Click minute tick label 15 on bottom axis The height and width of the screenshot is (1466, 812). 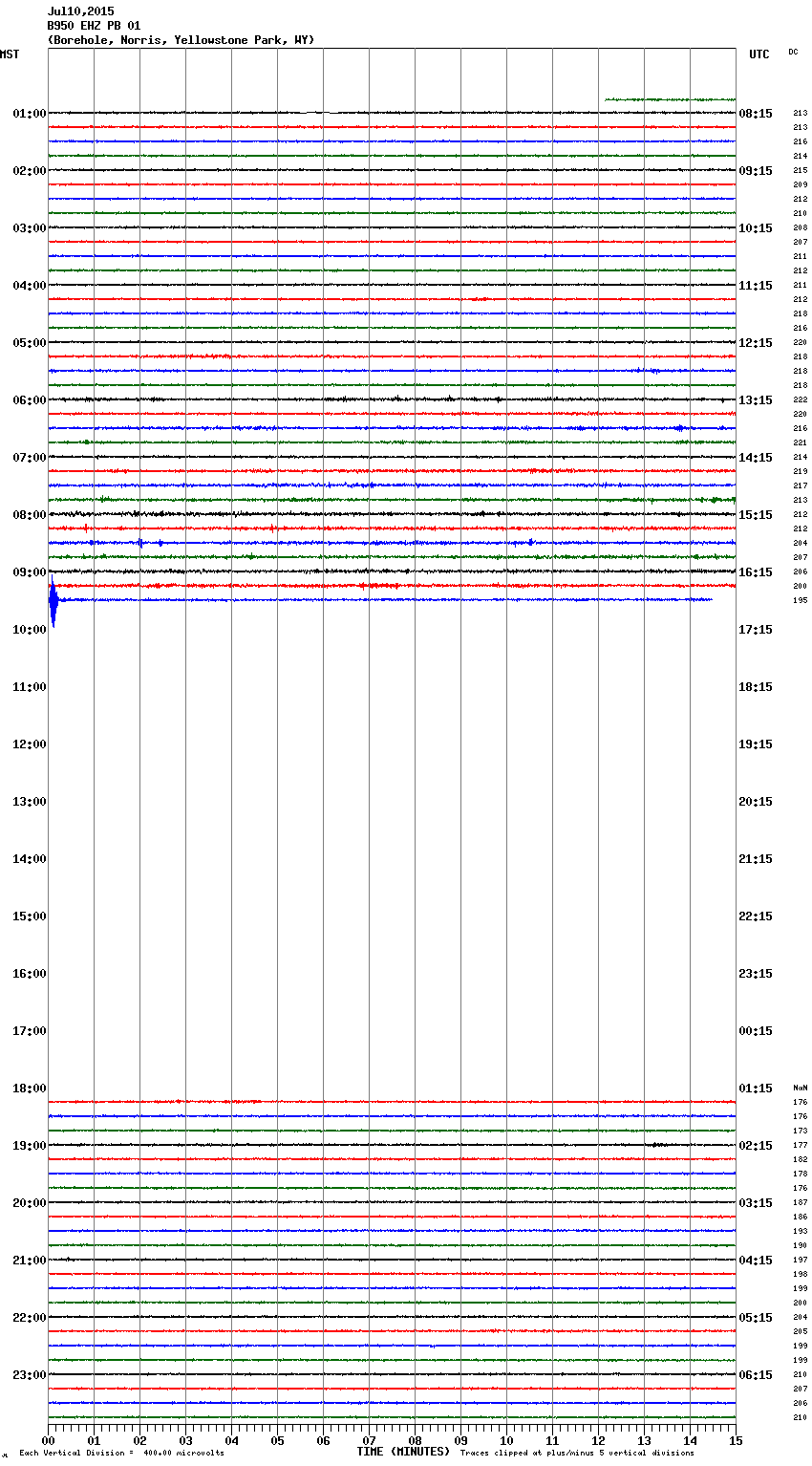click(736, 1440)
